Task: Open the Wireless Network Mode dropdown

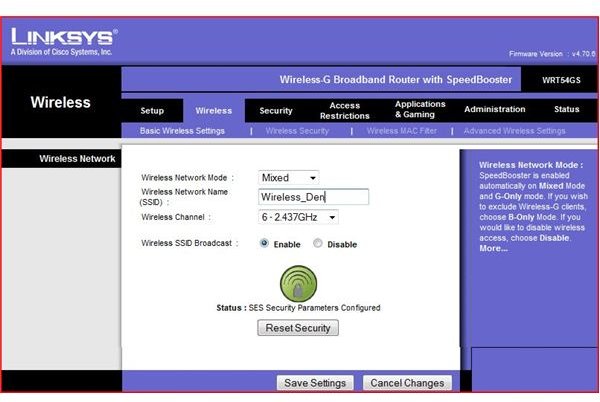Action: [289, 177]
